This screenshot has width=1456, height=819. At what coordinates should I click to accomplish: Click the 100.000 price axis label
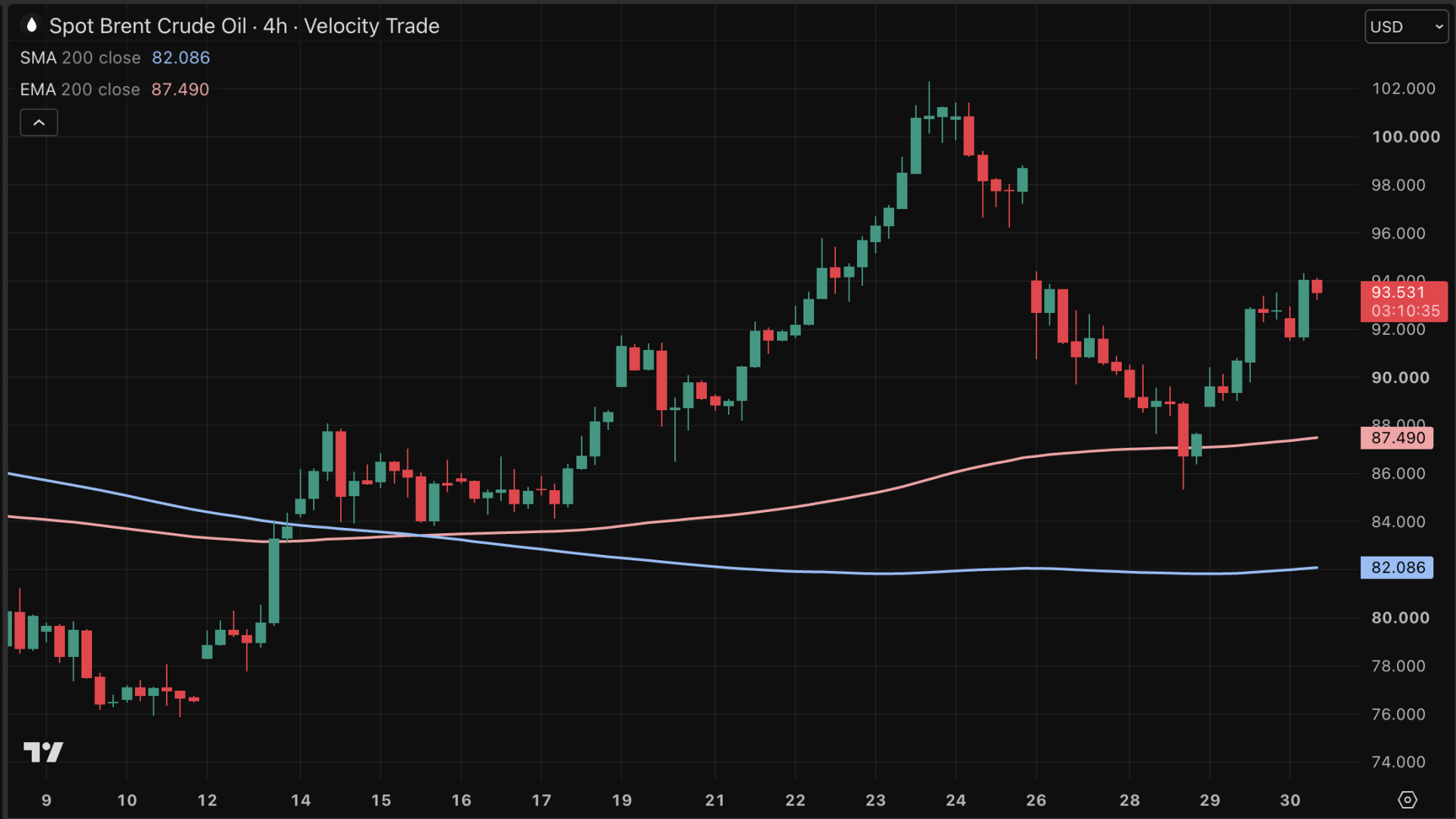coord(1405,137)
